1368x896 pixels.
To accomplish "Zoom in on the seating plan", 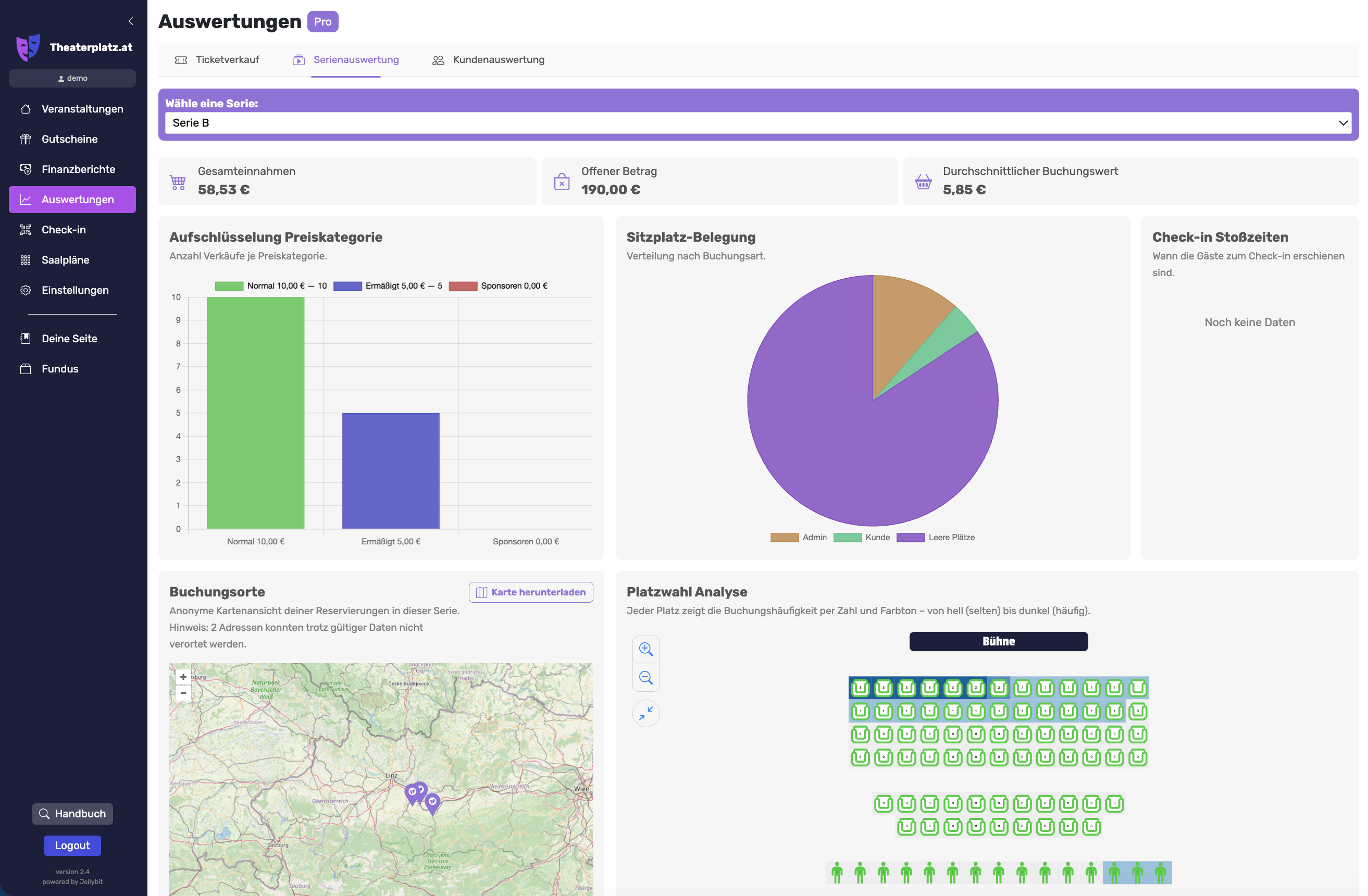I will tap(645, 650).
